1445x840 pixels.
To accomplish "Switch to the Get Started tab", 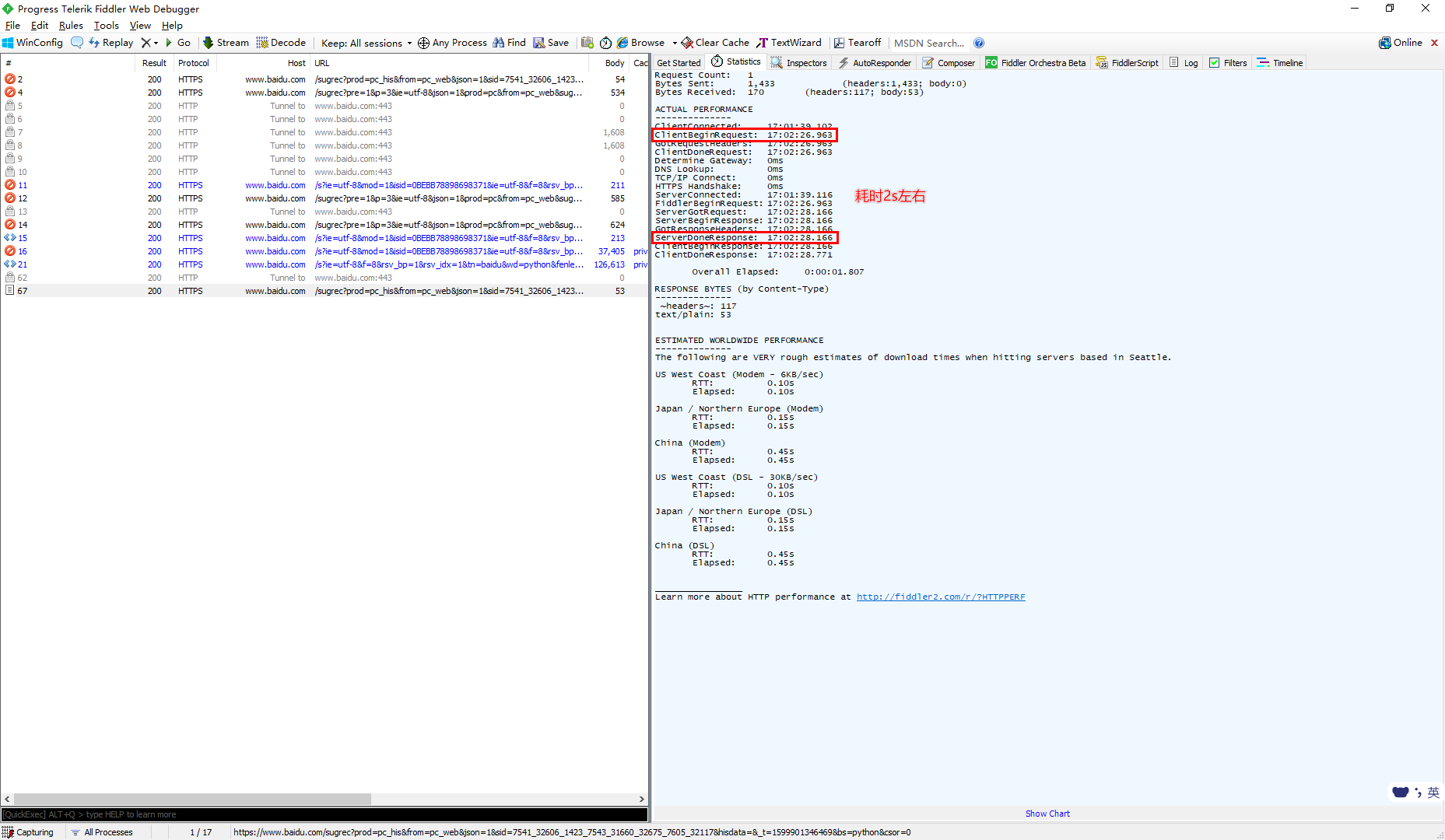I will 679,63.
